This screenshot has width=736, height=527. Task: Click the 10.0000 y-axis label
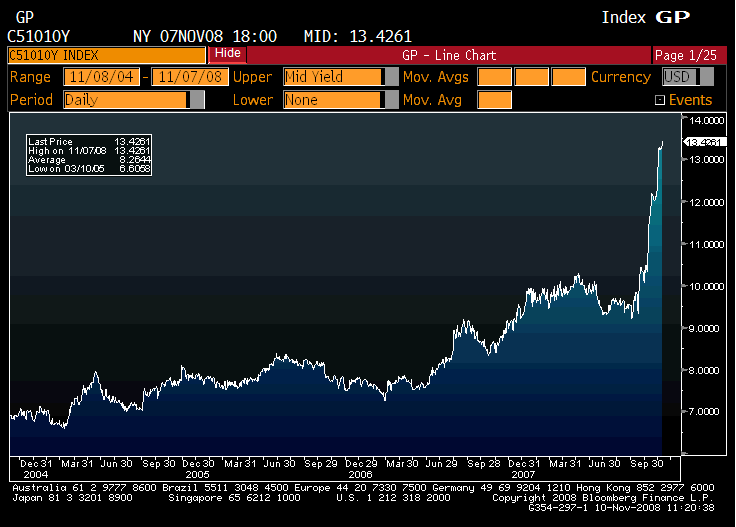click(706, 286)
